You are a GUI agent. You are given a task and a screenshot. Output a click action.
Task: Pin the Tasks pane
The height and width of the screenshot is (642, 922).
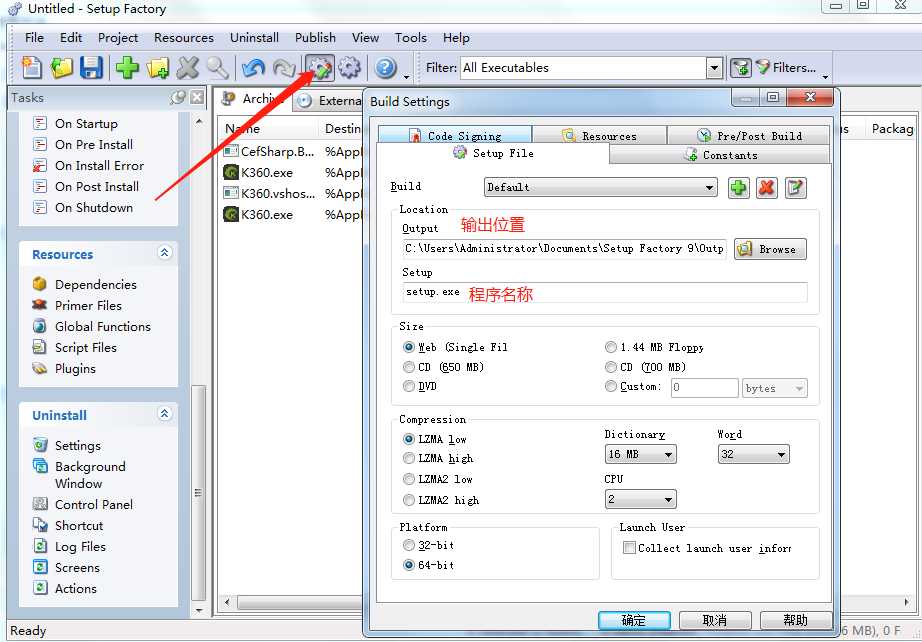click(x=178, y=97)
